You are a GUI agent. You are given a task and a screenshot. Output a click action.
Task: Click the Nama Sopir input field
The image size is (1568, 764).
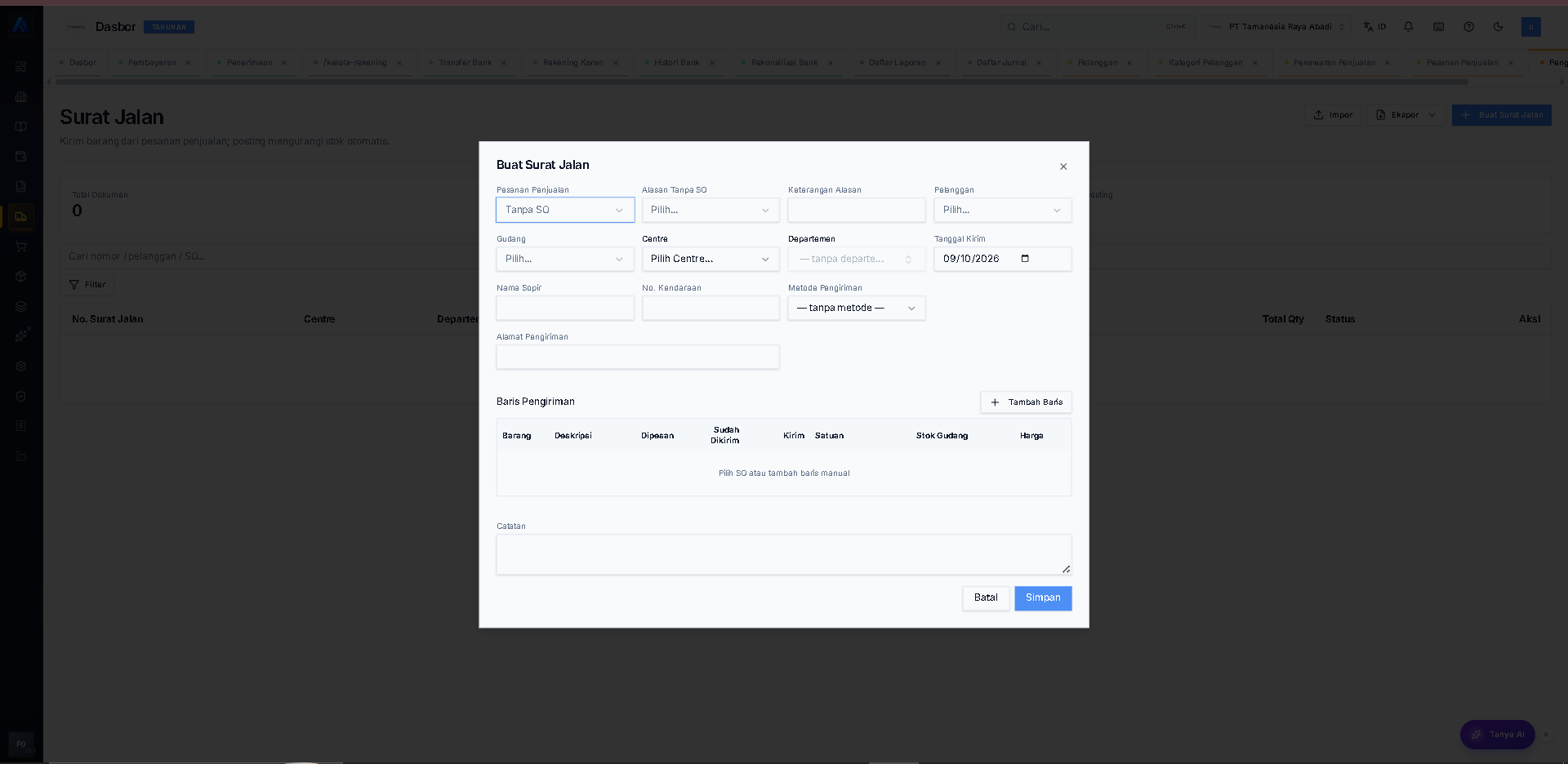(x=565, y=308)
